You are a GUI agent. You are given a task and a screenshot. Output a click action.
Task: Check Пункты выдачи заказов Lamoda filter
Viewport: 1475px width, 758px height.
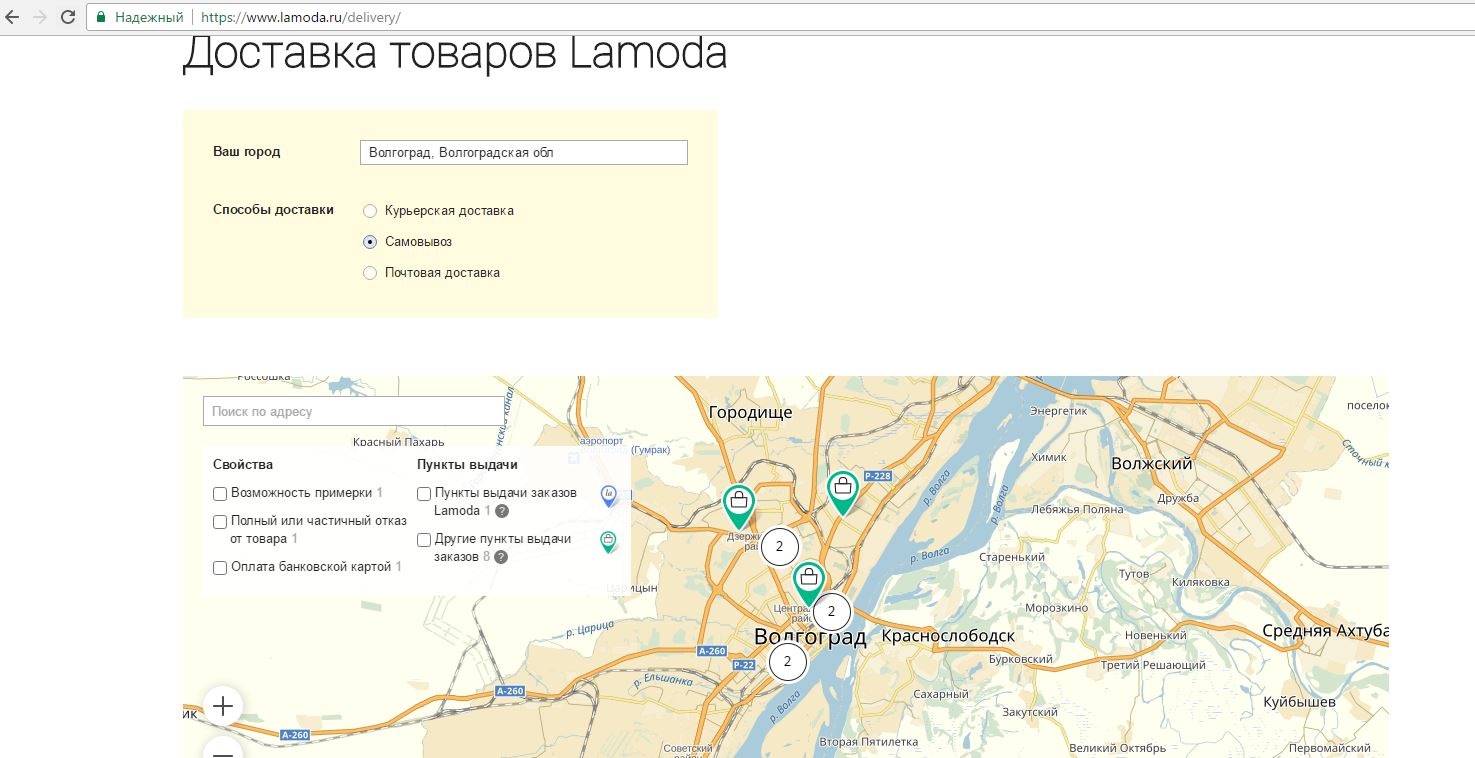[424, 494]
